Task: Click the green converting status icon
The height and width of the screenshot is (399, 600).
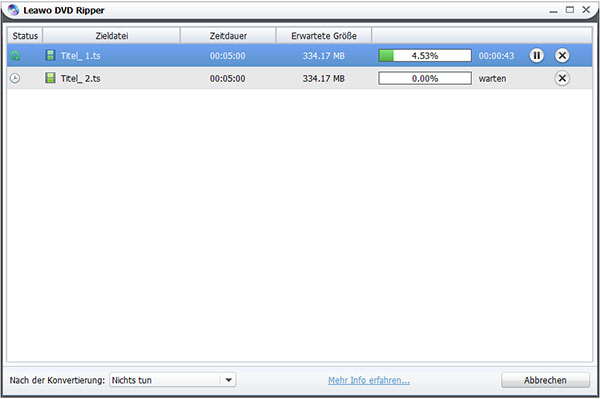Action: coord(15,56)
